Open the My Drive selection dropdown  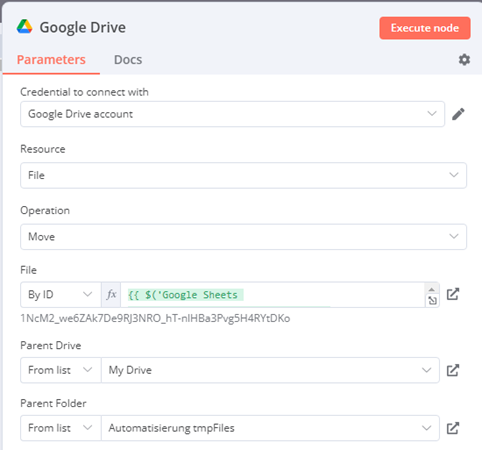pos(270,370)
